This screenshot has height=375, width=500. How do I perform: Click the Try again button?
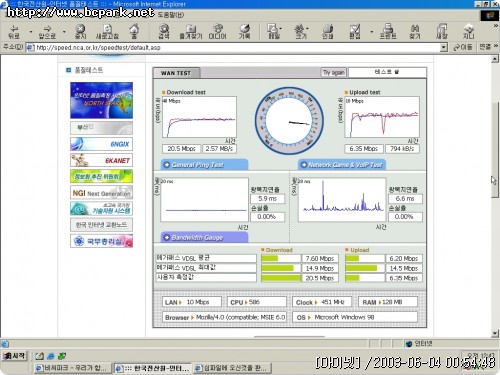[x=334, y=72]
